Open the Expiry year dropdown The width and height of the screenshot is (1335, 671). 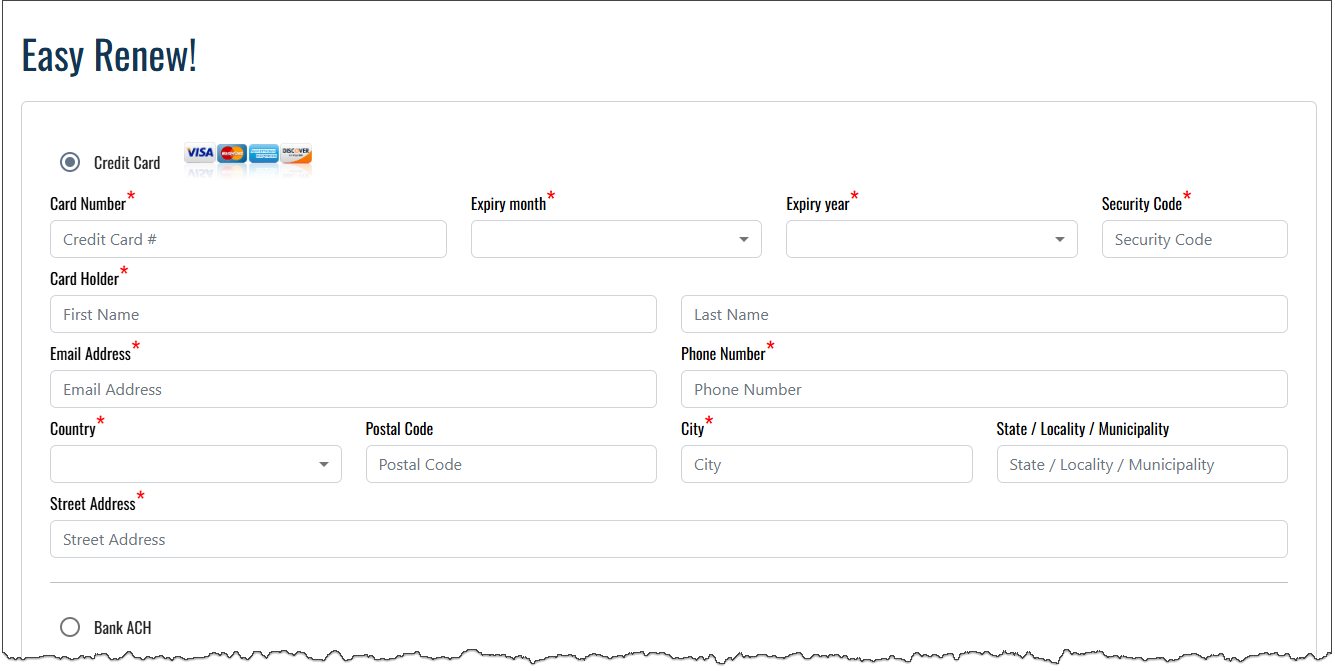click(931, 239)
